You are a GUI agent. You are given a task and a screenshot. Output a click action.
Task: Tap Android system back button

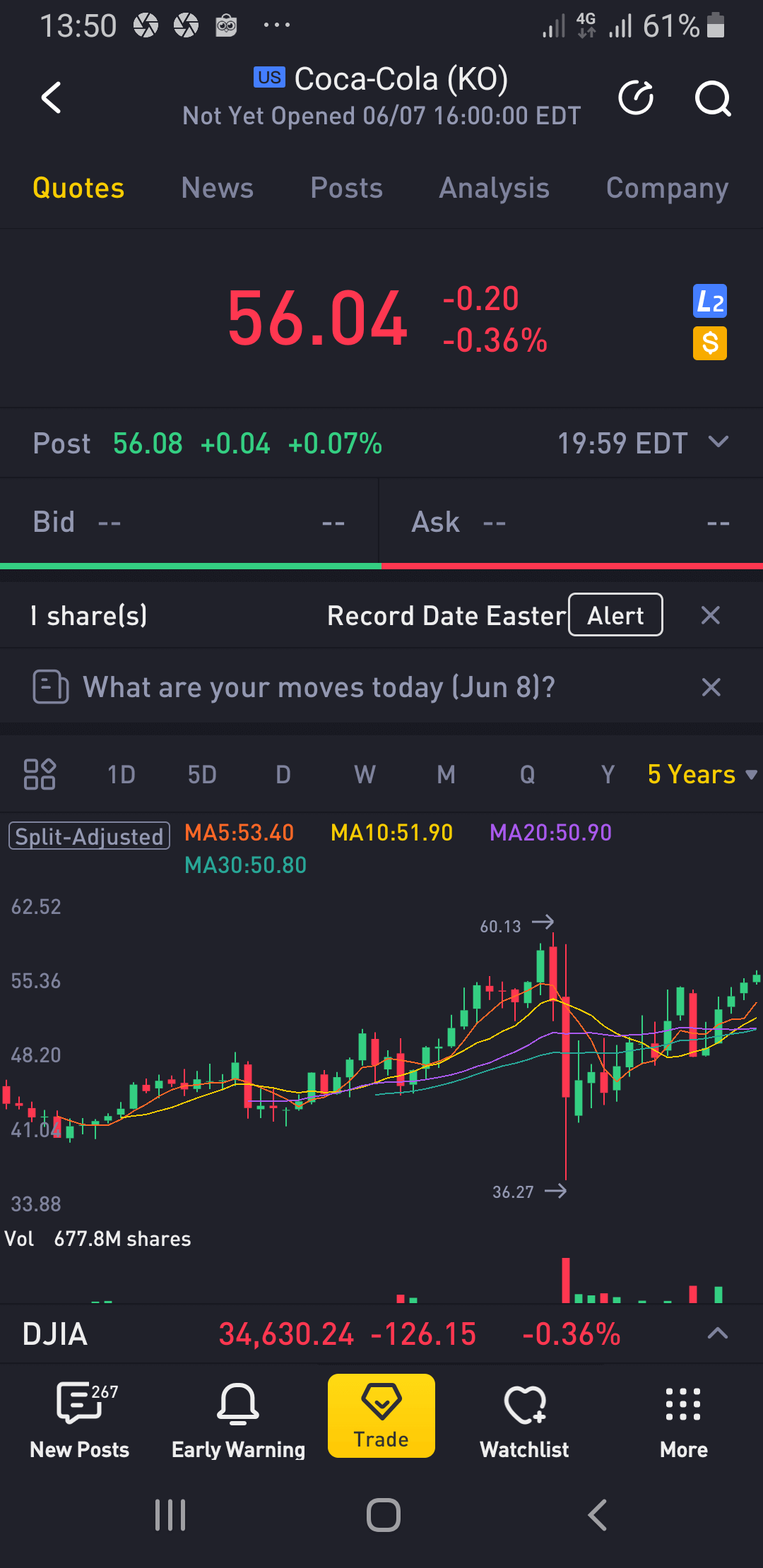pos(598,1515)
